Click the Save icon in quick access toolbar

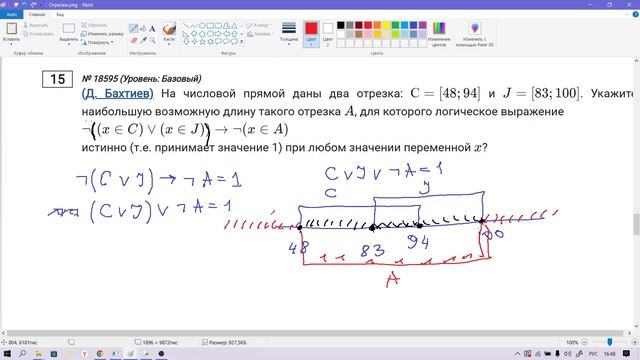click(16, 5)
